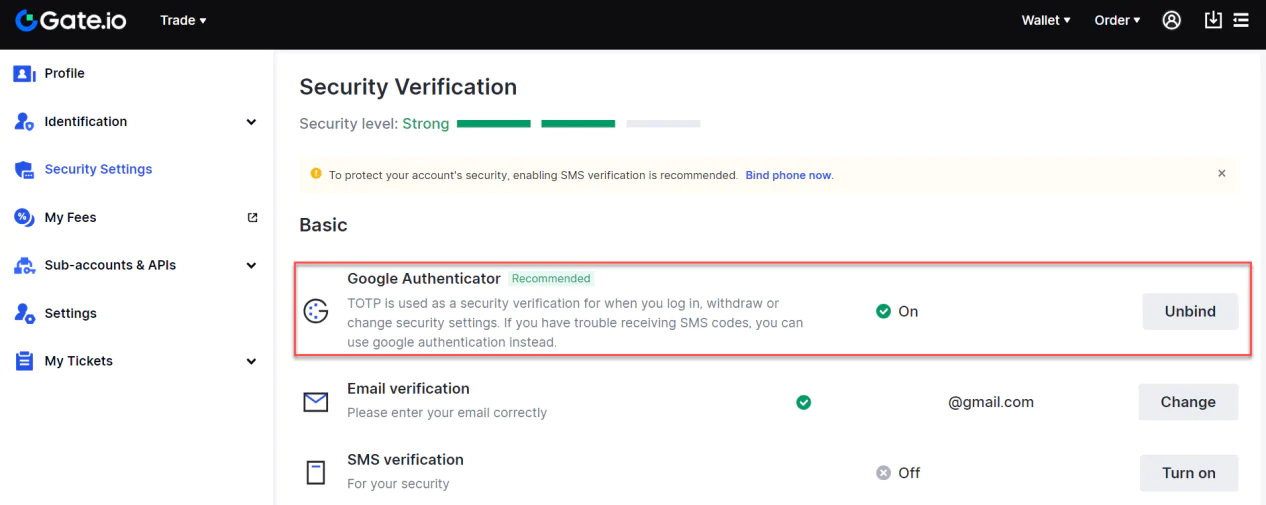Expand the Identification sidebar section
The image size is (1266, 505).
click(251, 122)
